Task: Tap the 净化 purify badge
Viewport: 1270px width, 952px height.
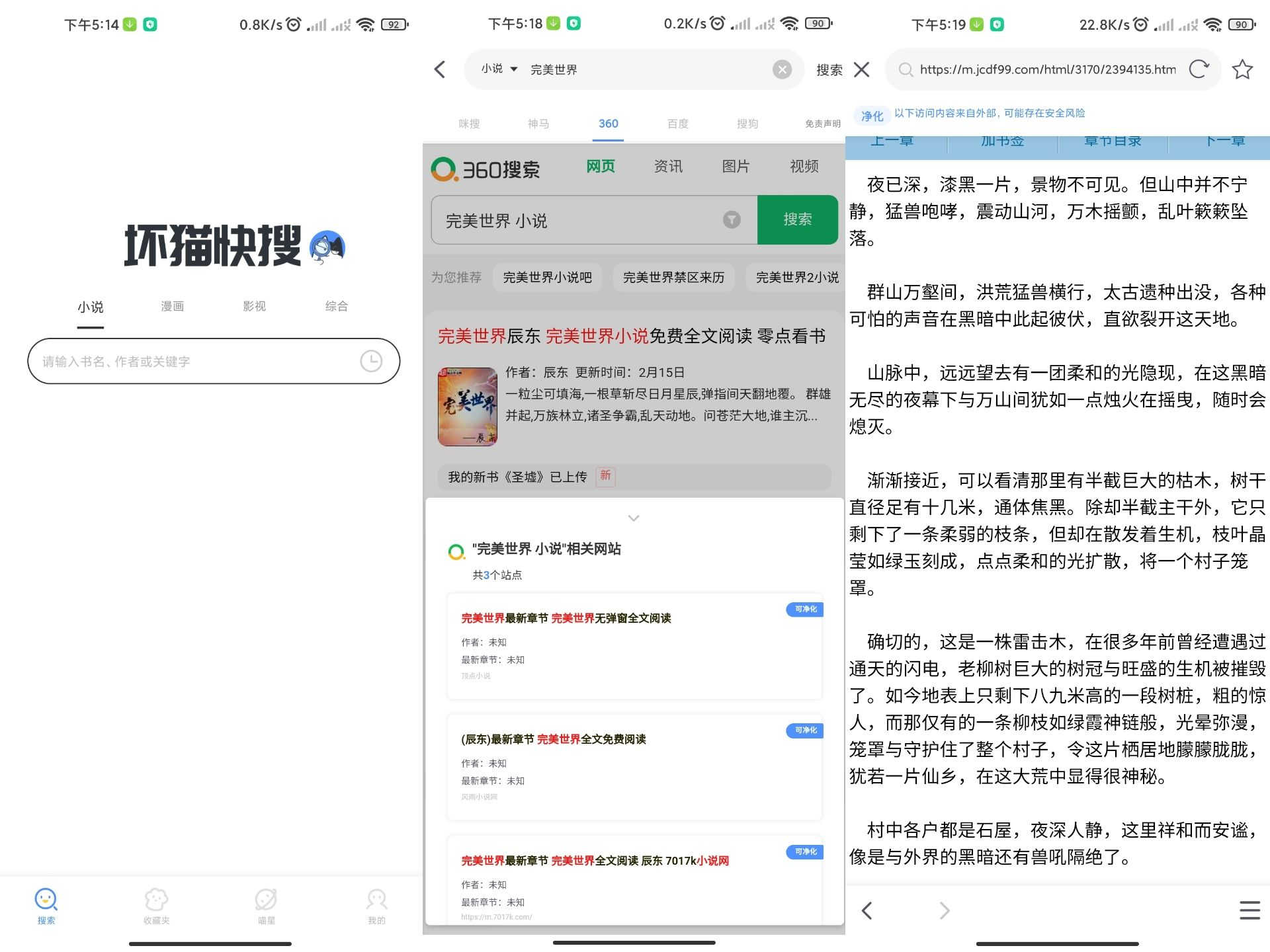Action: click(x=872, y=116)
